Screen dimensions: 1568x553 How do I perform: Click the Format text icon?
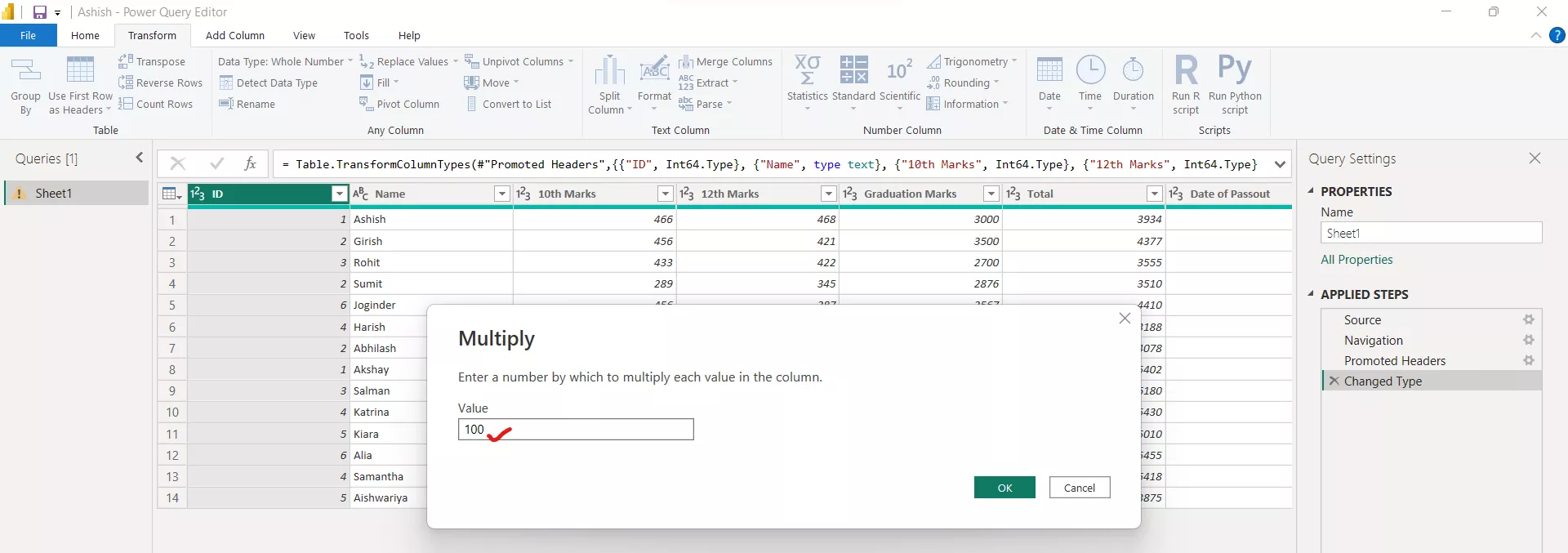click(x=654, y=70)
